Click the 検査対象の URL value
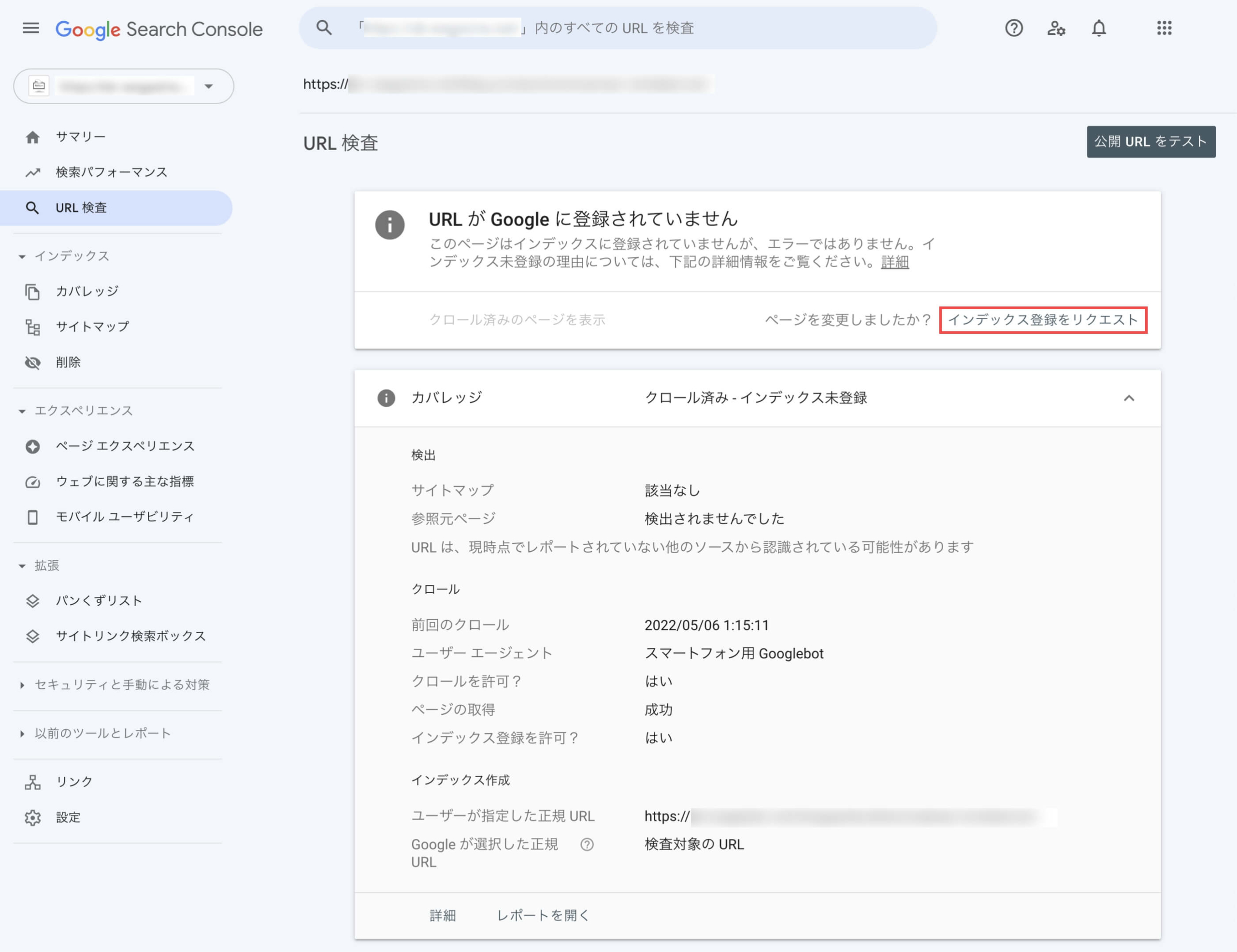 pyautogui.click(x=694, y=844)
